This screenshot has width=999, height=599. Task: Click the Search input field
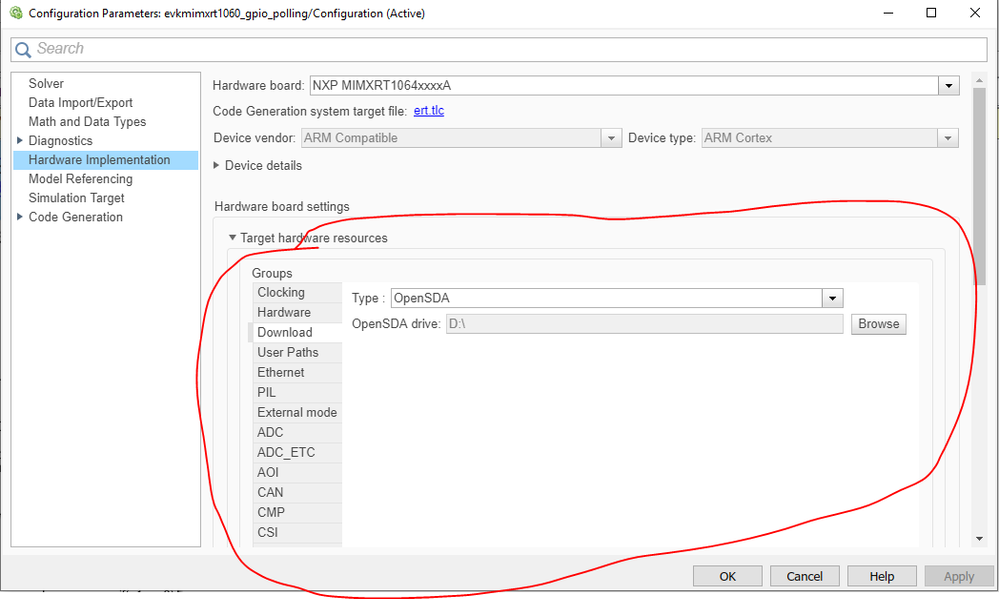pos(499,49)
